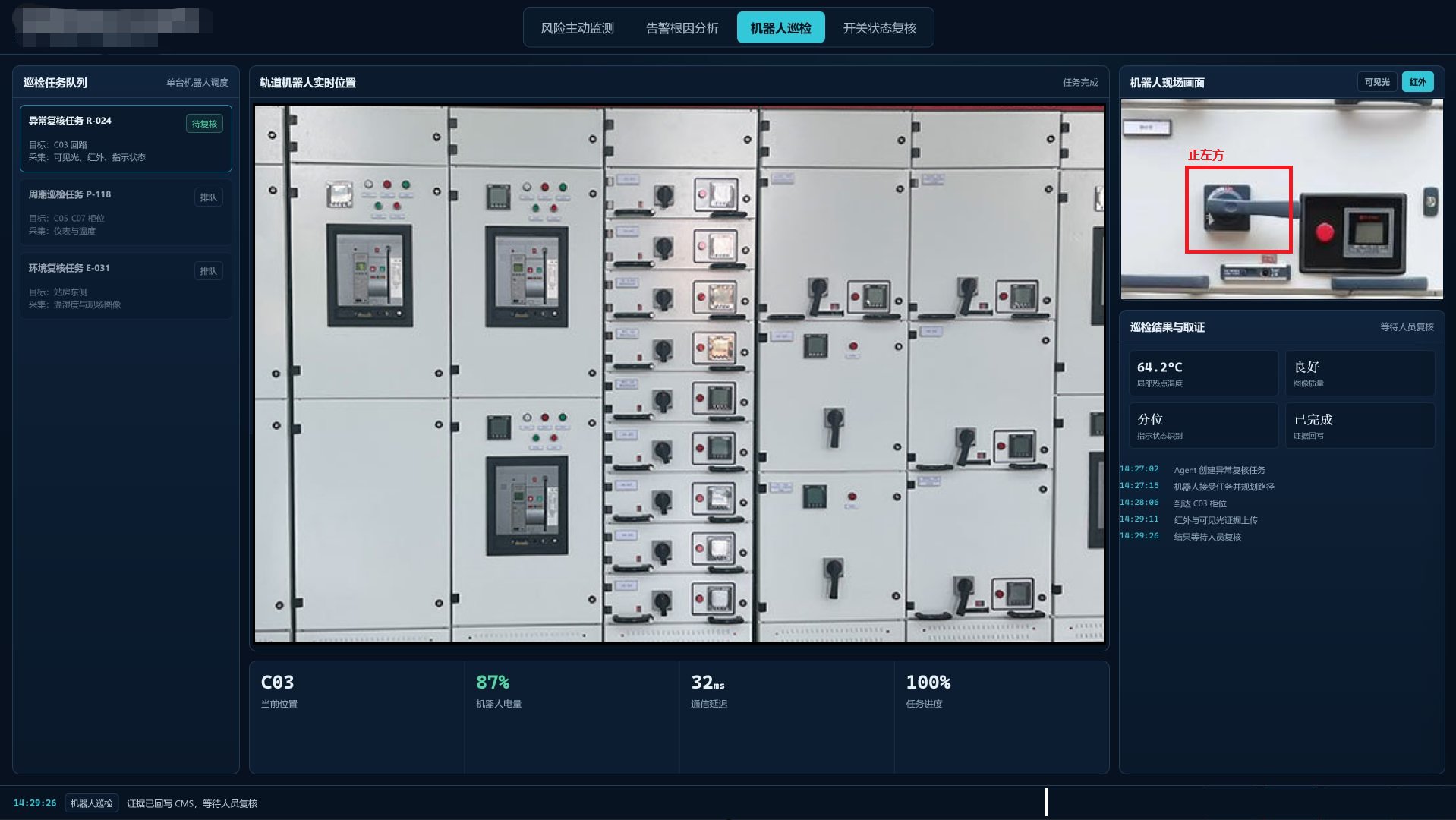The width and height of the screenshot is (1456, 820).
Task: Open the 告警根因分析 tab
Action: 682,28
